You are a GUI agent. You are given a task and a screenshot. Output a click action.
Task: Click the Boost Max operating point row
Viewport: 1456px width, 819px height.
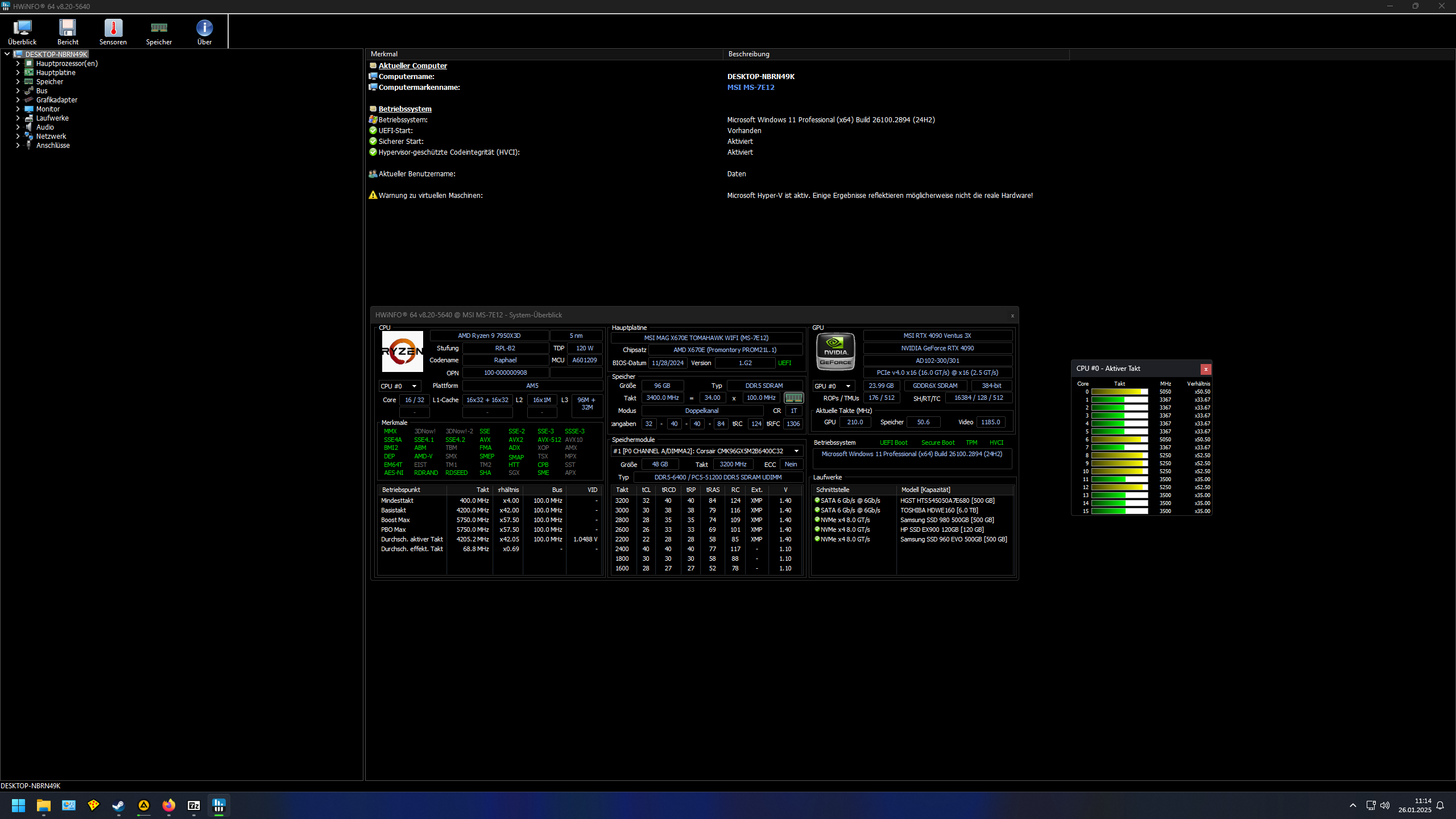pyautogui.click(x=489, y=520)
